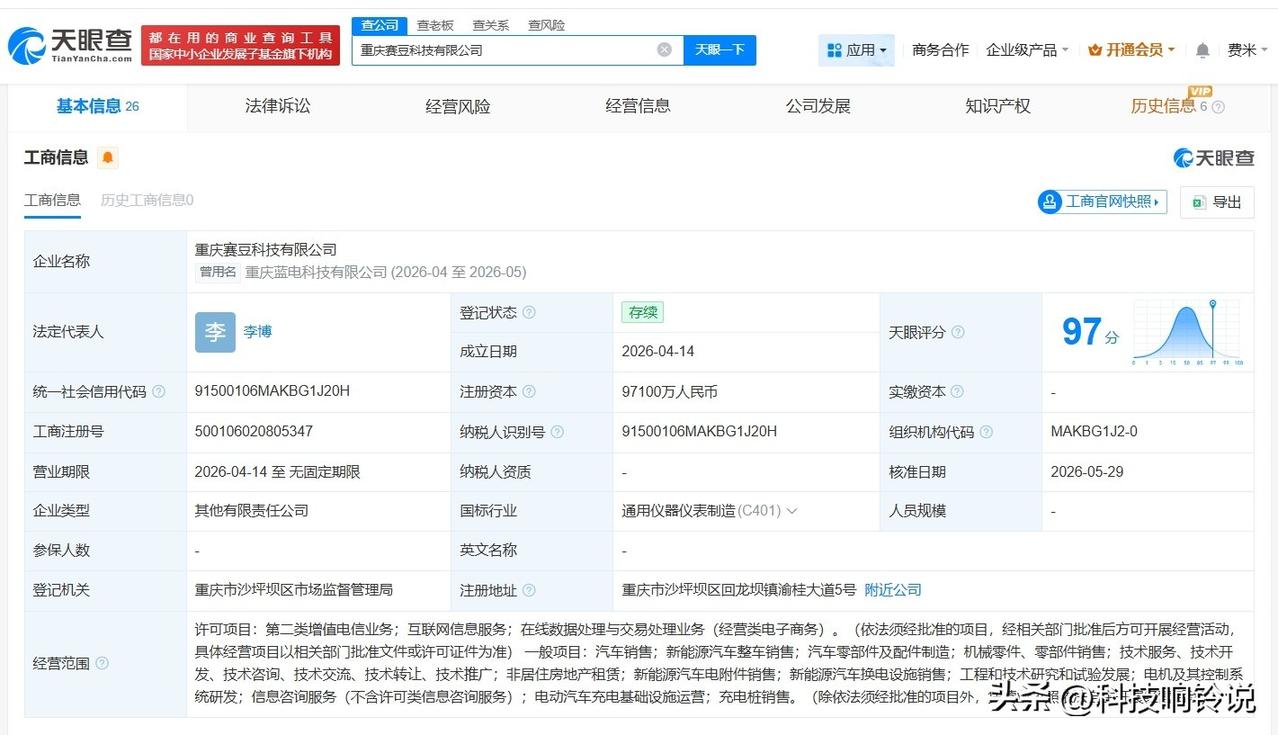This screenshot has width=1278, height=735.
Task: Click the red promotional banner
Action: point(241,46)
